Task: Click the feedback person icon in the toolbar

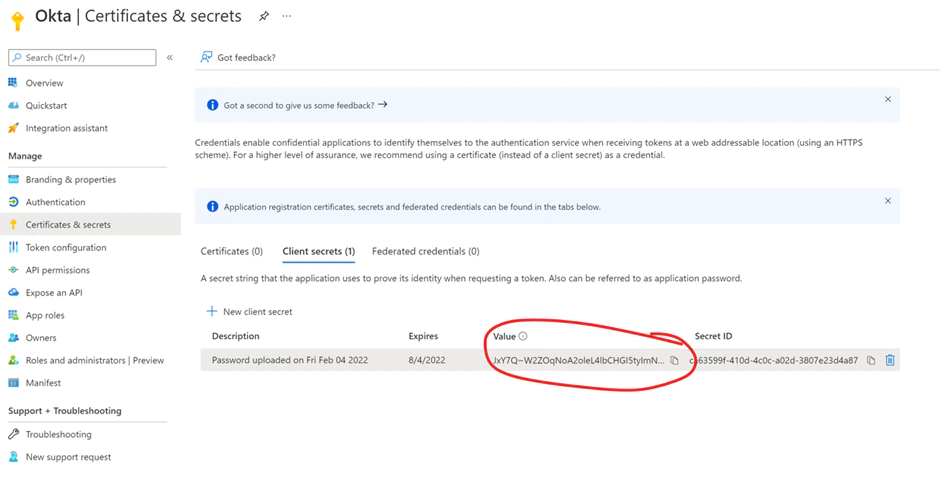Action: [x=206, y=57]
